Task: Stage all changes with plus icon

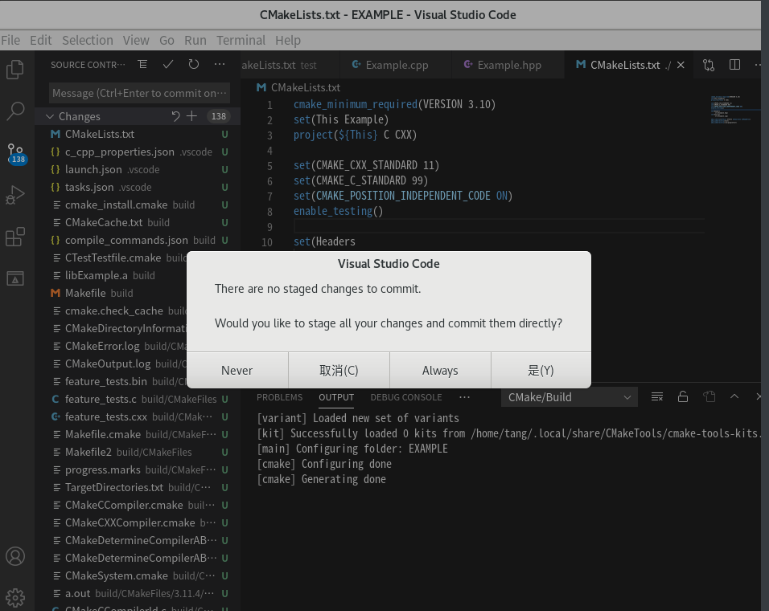Action: click(x=192, y=116)
